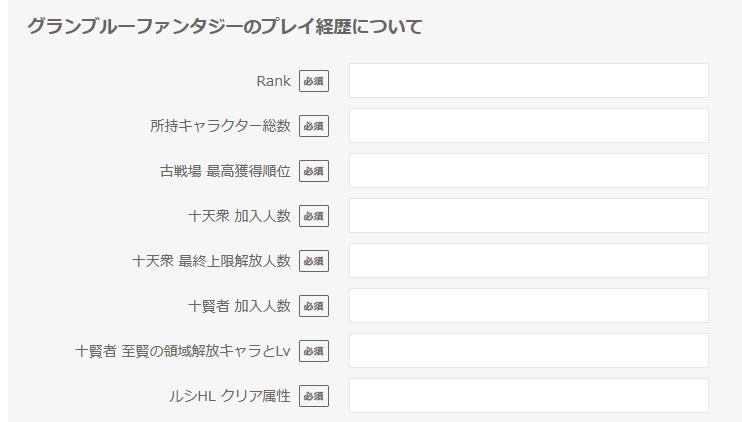Click the 十天衆 加入人数 text field
This screenshot has height=422, width=742.
tap(528, 216)
